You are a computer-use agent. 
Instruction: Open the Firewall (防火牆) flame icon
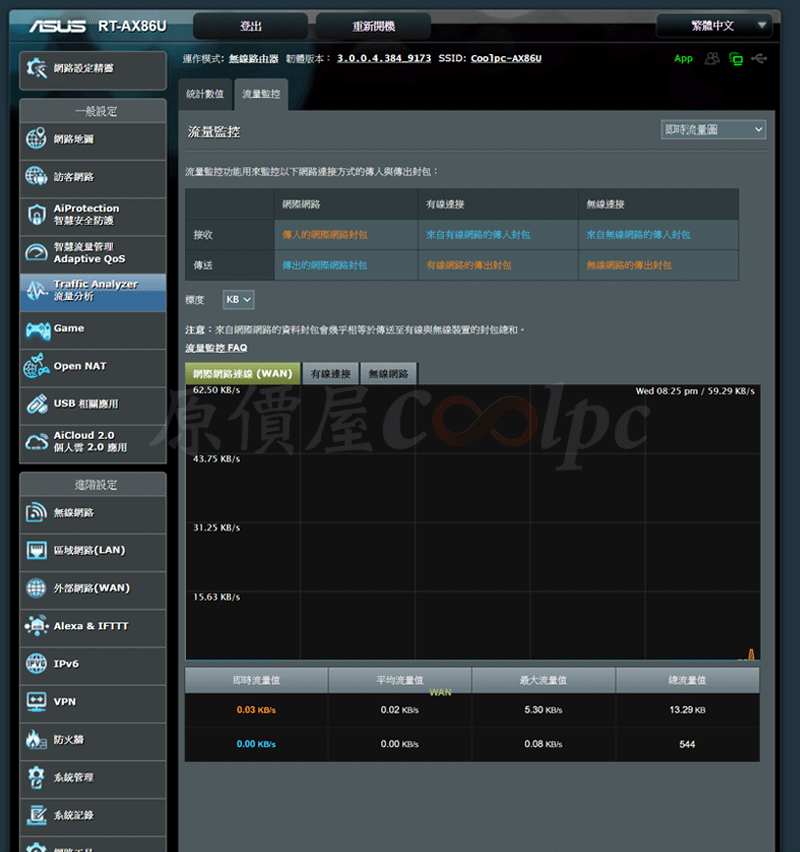click(36, 740)
